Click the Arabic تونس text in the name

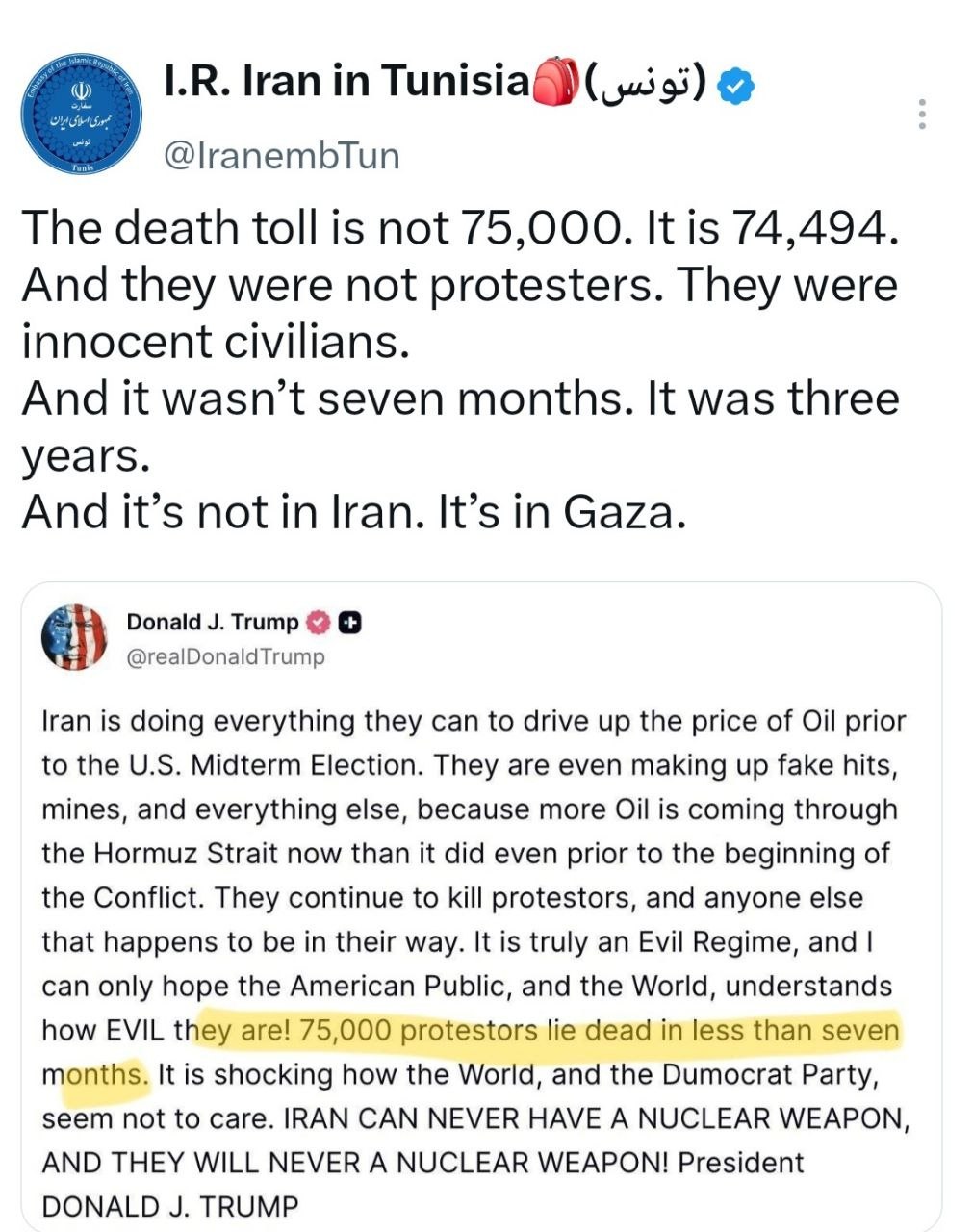click(x=649, y=85)
